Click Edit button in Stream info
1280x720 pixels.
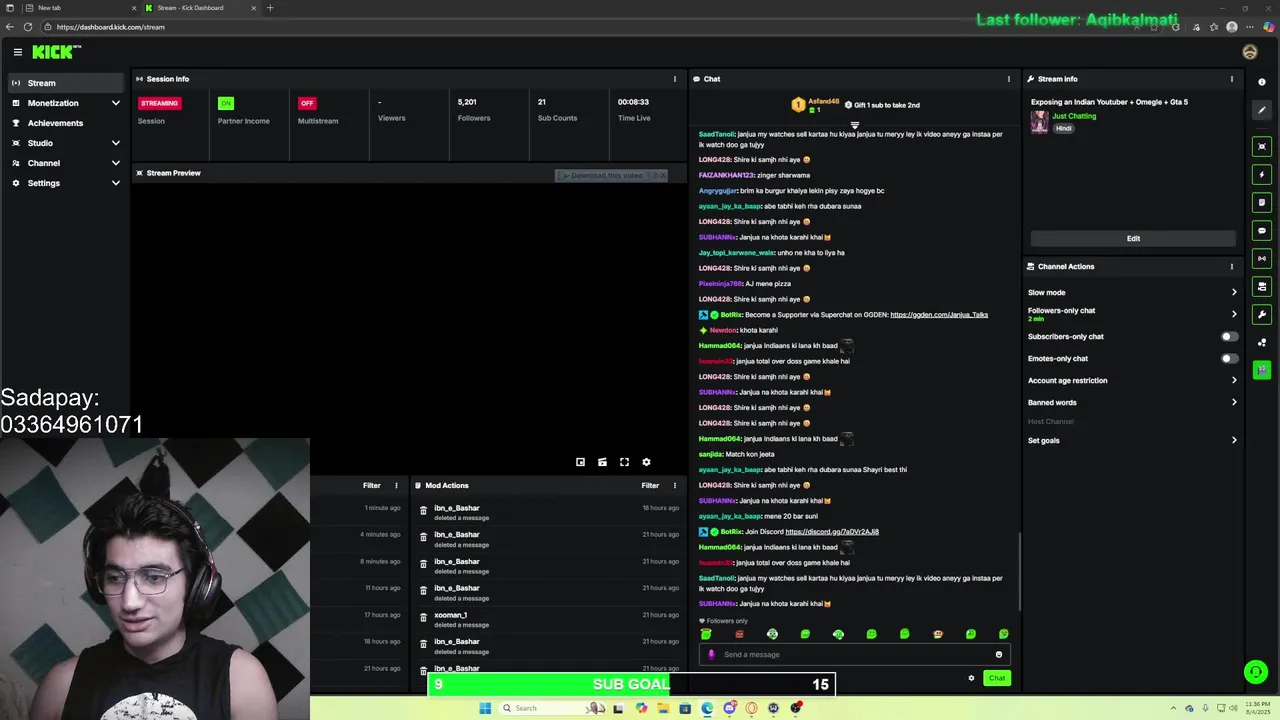[x=1133, y=239]
